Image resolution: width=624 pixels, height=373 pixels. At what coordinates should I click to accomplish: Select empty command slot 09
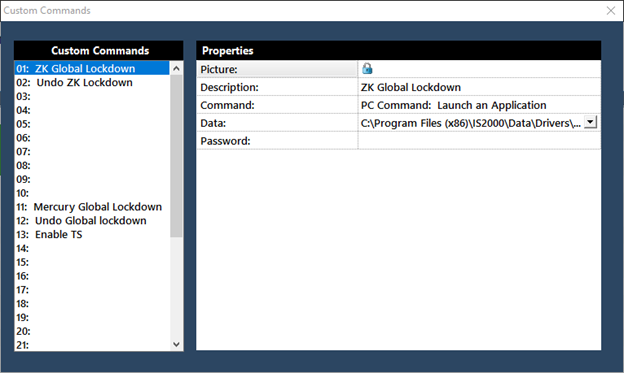click(92, 179)
